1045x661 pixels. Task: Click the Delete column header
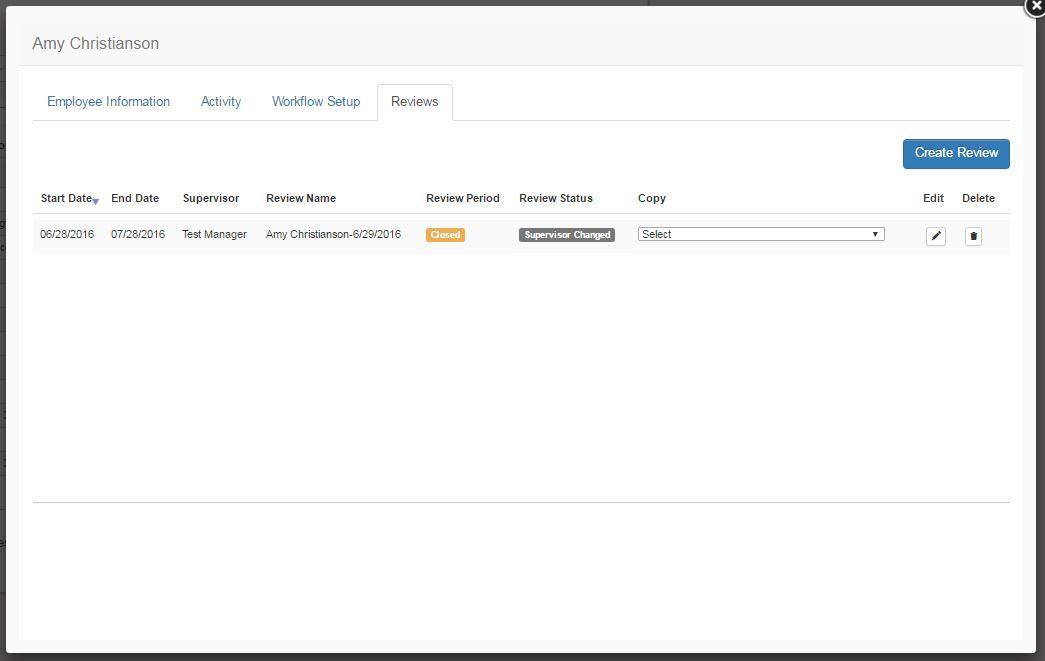[978, 198]
